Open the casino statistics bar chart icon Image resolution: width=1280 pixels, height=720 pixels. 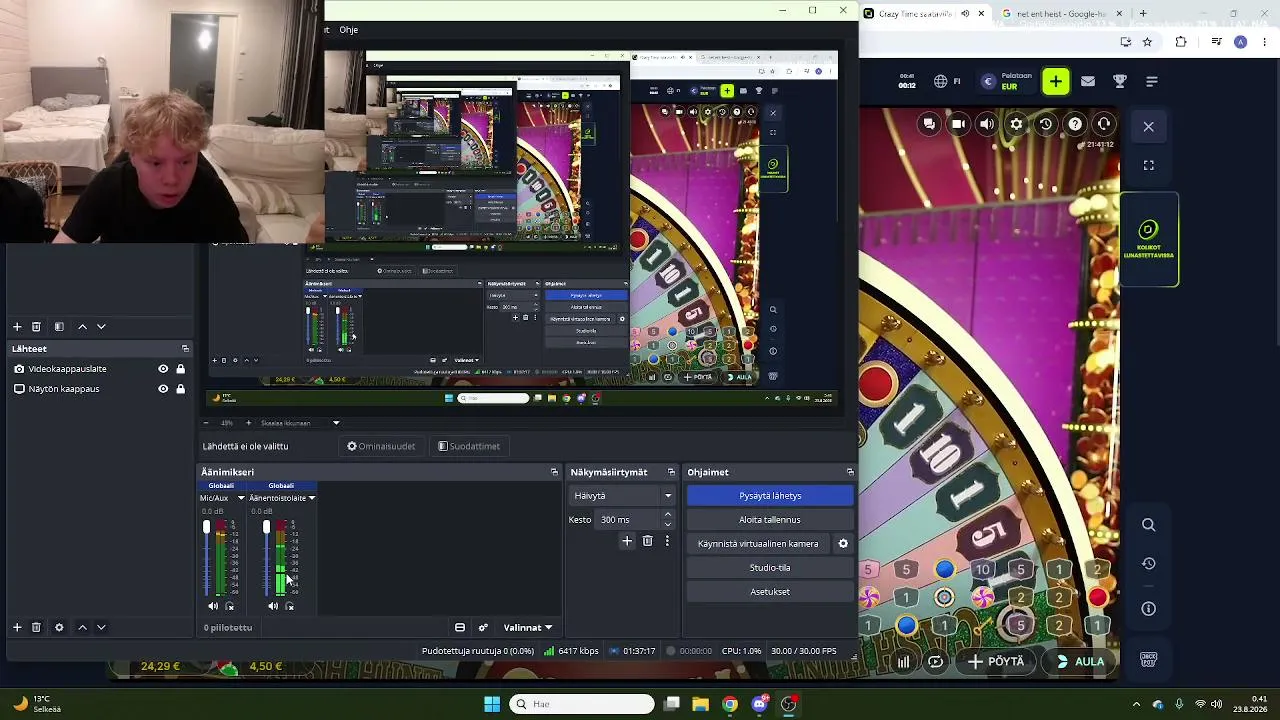904,661
